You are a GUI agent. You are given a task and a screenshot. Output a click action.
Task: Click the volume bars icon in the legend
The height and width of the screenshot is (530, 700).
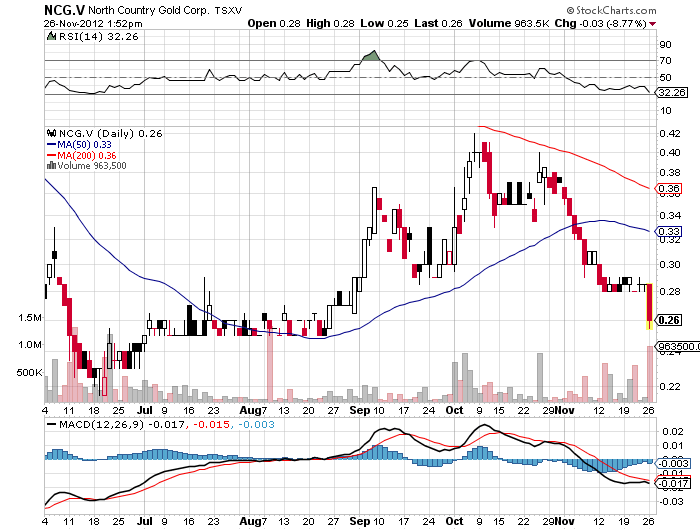[51, 166]
